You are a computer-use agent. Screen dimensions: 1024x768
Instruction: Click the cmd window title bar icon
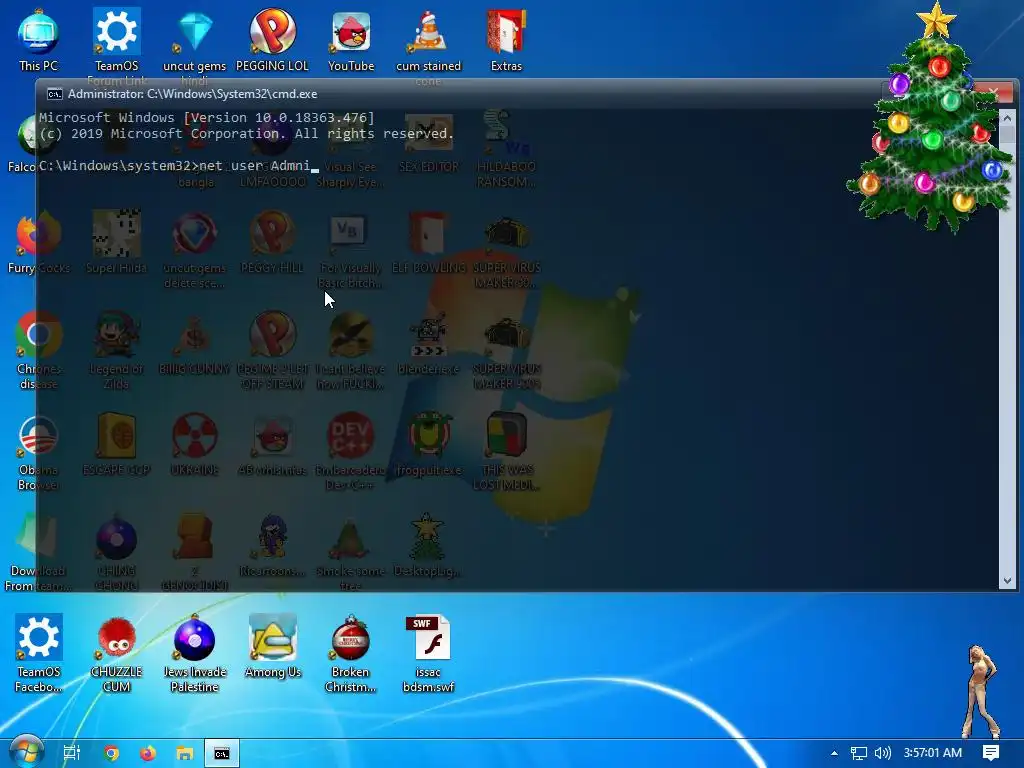pos(54,94)
